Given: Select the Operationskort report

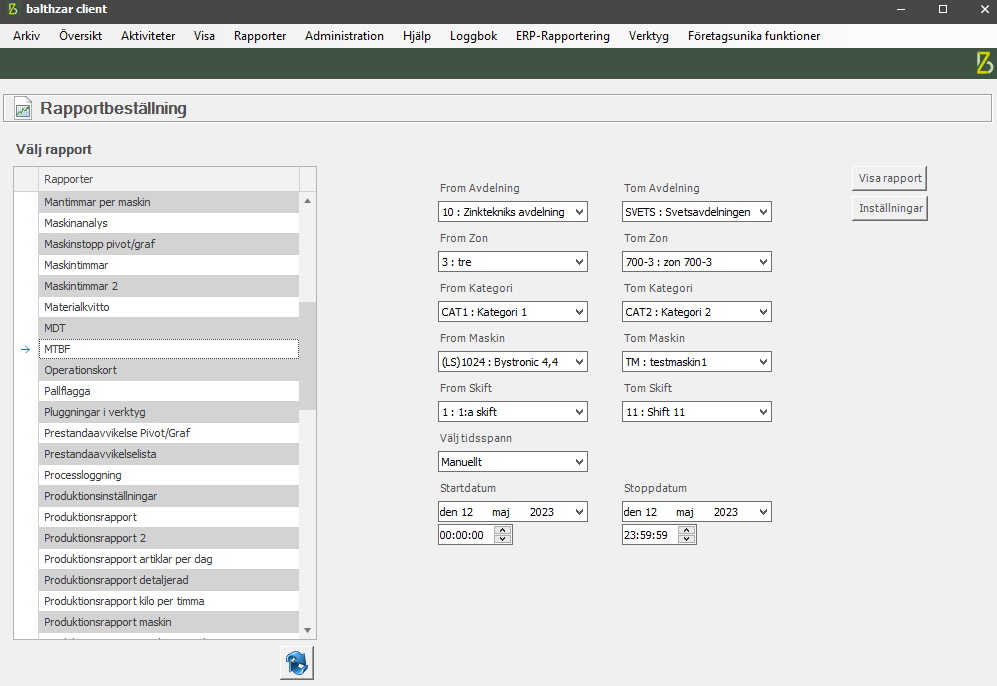Looking at the screenshot, I should point(168,370).
